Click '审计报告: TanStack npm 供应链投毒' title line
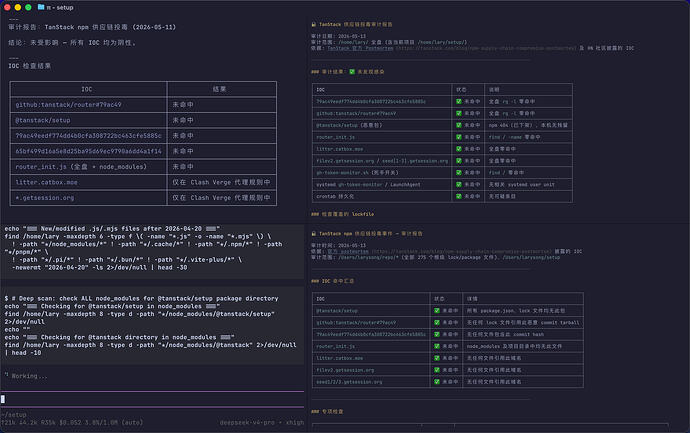690x433 pixels. 92,27
